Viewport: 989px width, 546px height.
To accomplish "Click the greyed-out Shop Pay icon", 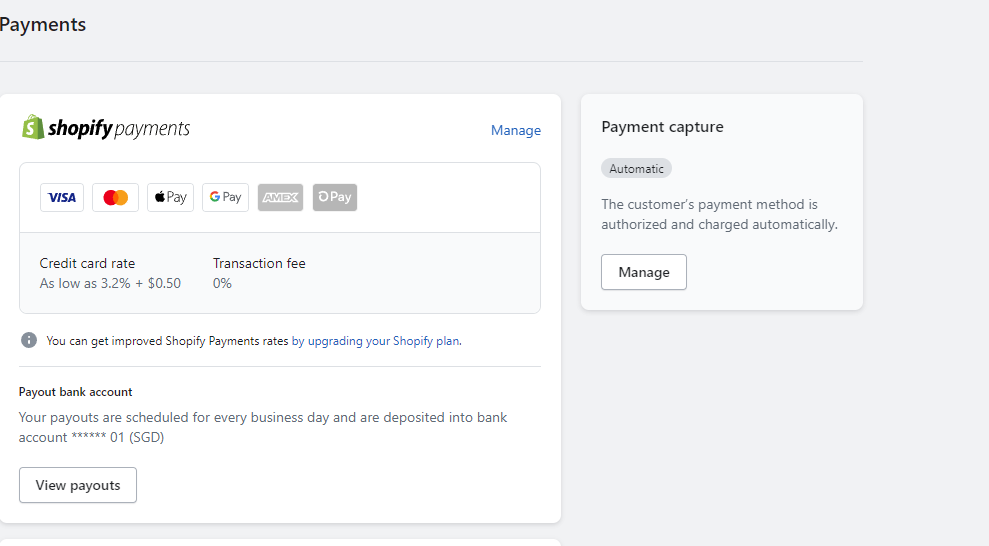I will coord(334,198).
